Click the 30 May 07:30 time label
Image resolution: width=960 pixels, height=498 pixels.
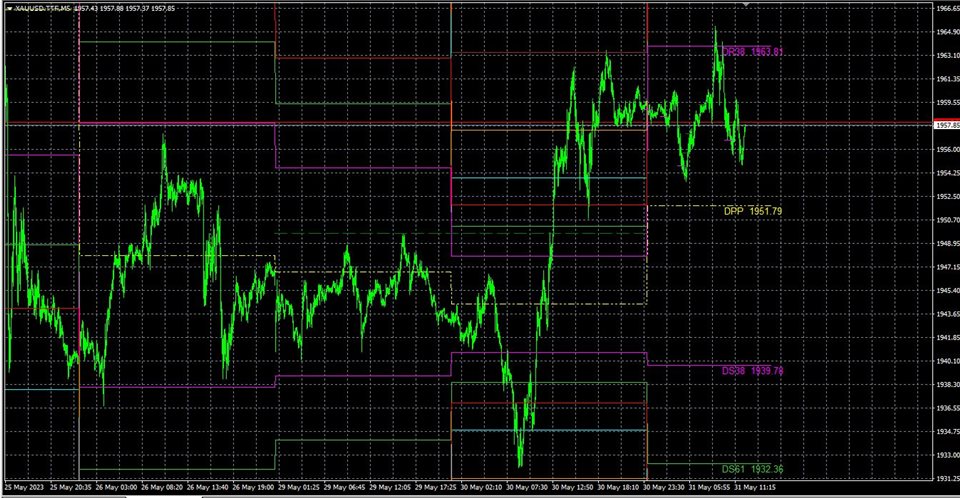pyautogui.click(x=527, y=488)
